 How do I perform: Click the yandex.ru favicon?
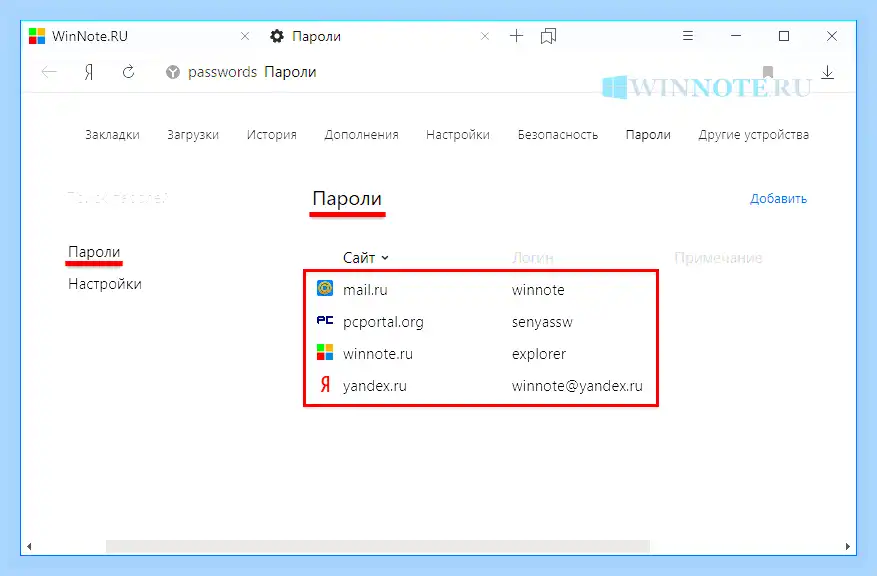(325, 385)
